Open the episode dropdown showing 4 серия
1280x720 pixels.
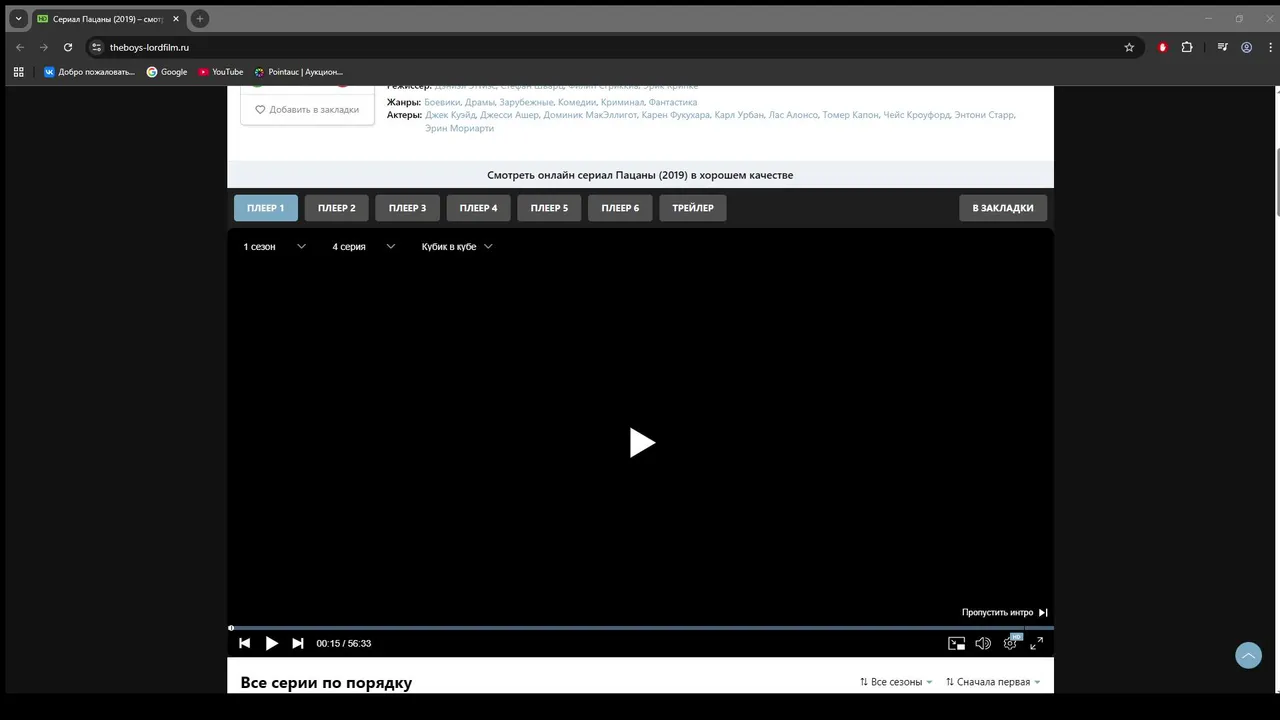pos(363,246)
